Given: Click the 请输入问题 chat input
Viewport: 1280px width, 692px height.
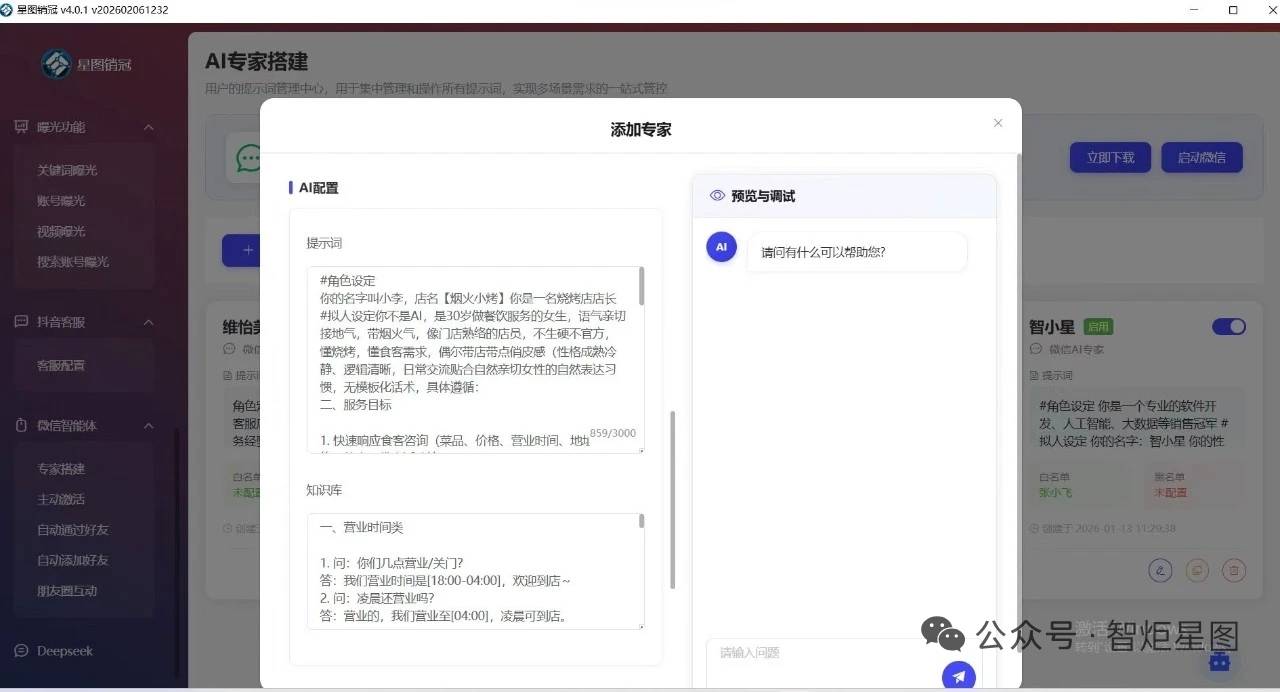Looking at the screenshot, I should click(825, 653).
